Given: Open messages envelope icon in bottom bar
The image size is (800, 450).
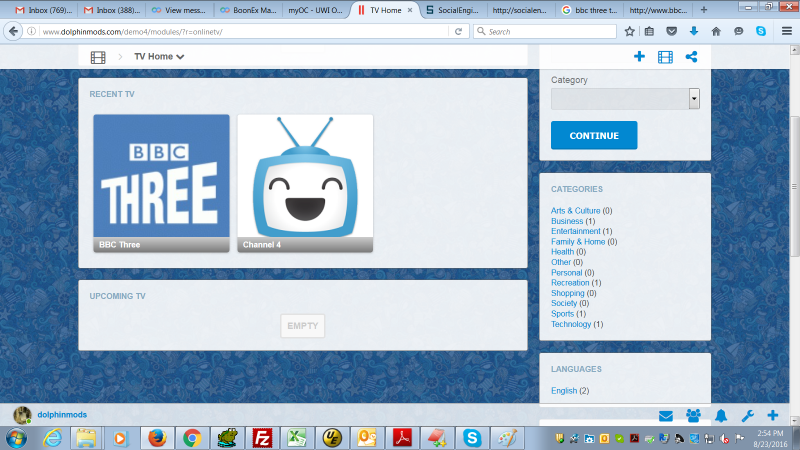Looking at the screenshot, I should click(x=665, y=416).
